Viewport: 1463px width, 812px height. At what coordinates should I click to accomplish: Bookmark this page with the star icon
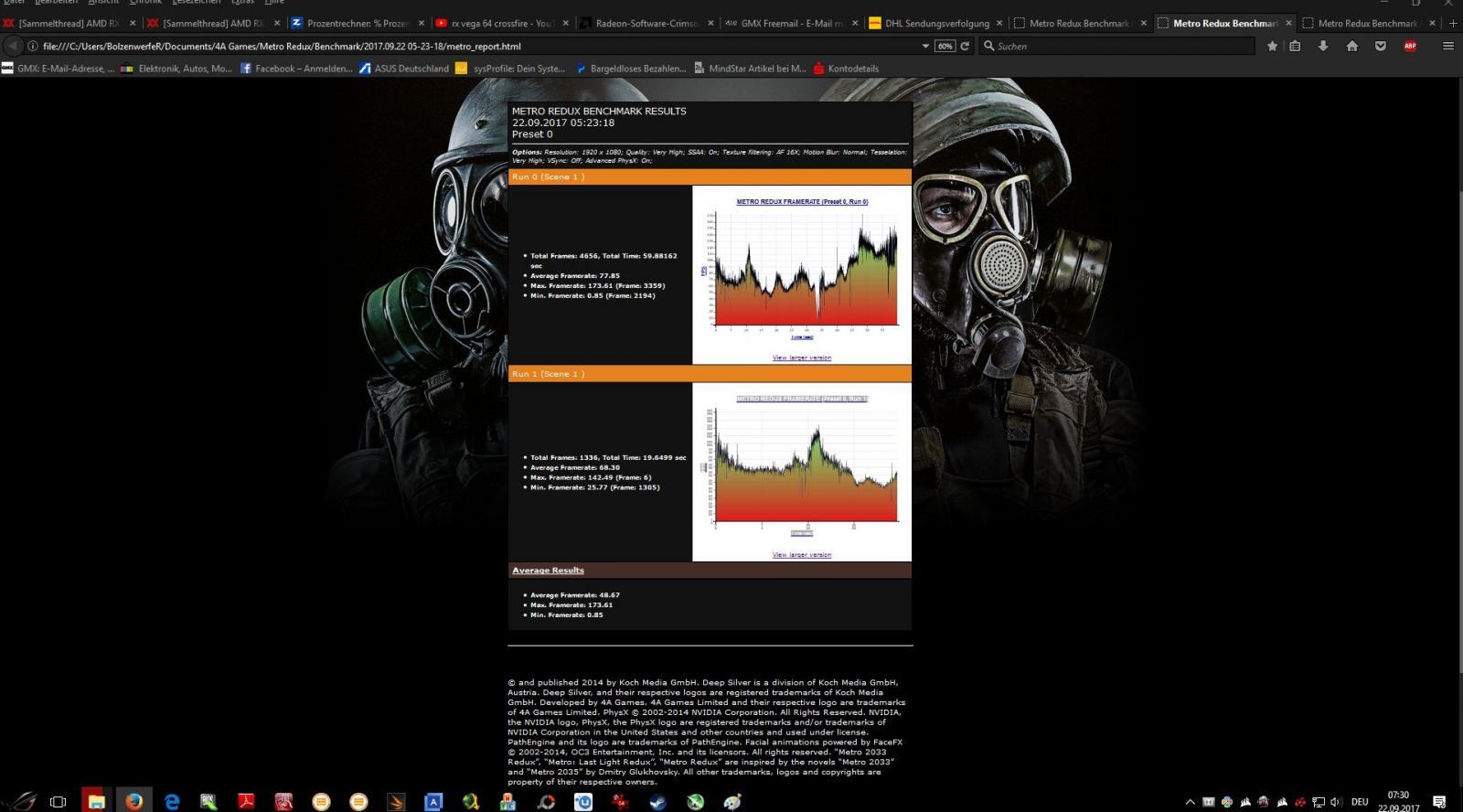(x=1272, y=46)
